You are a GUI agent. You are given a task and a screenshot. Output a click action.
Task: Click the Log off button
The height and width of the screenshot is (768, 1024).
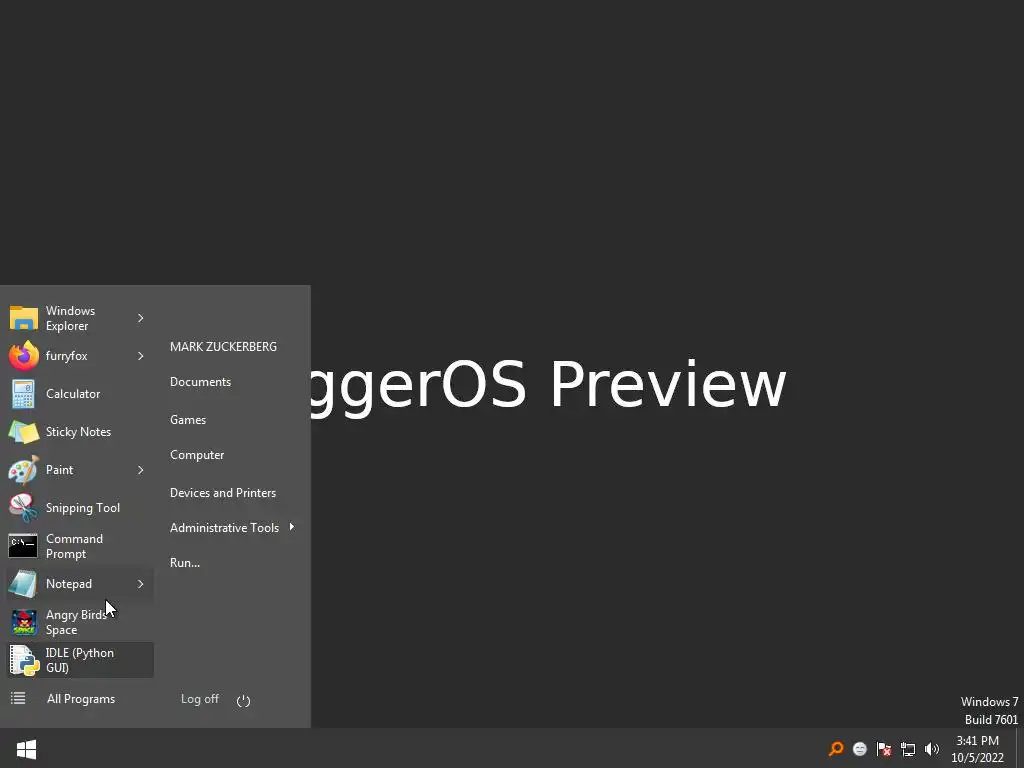point(200,699)
